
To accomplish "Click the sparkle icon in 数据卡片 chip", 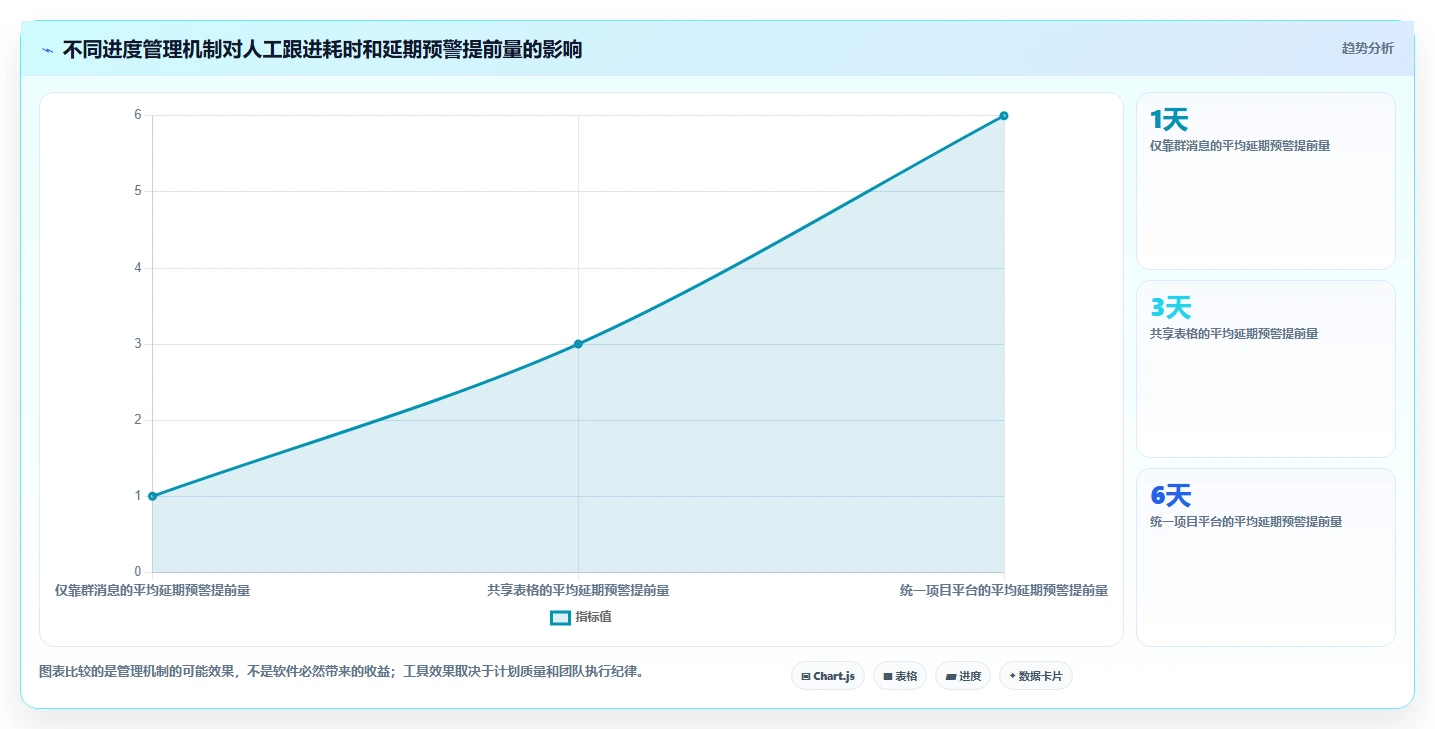I will (1012, 677).
